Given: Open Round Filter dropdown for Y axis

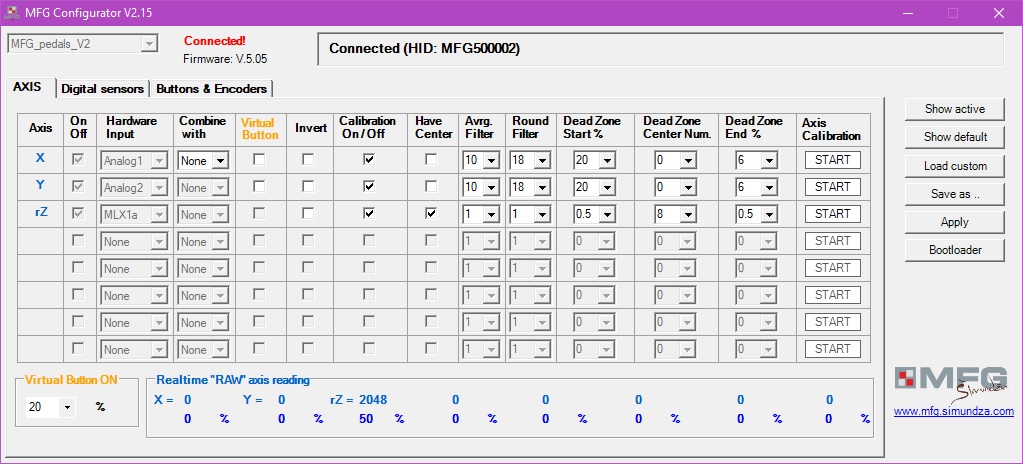Looking at the screenshot, I should (530, 187).
